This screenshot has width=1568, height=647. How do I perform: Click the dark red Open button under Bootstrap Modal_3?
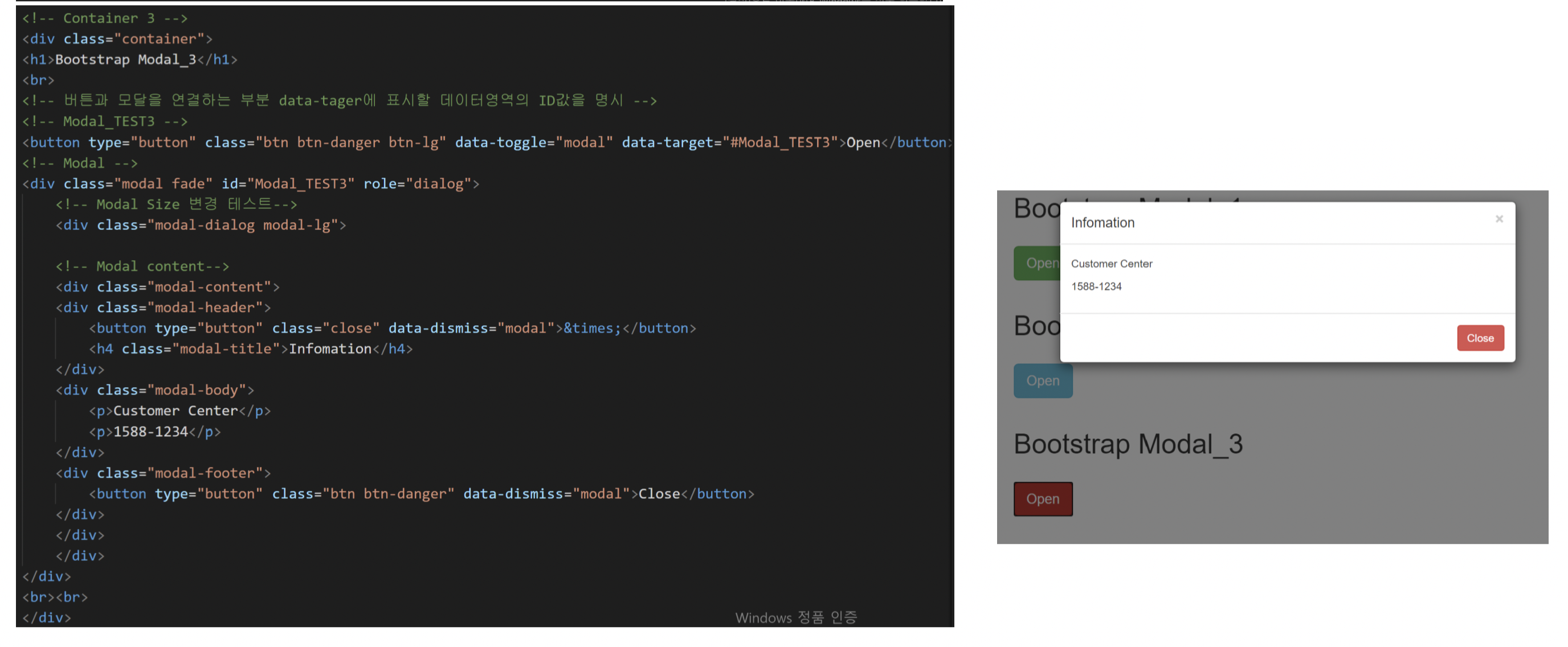click(1042, 498)
